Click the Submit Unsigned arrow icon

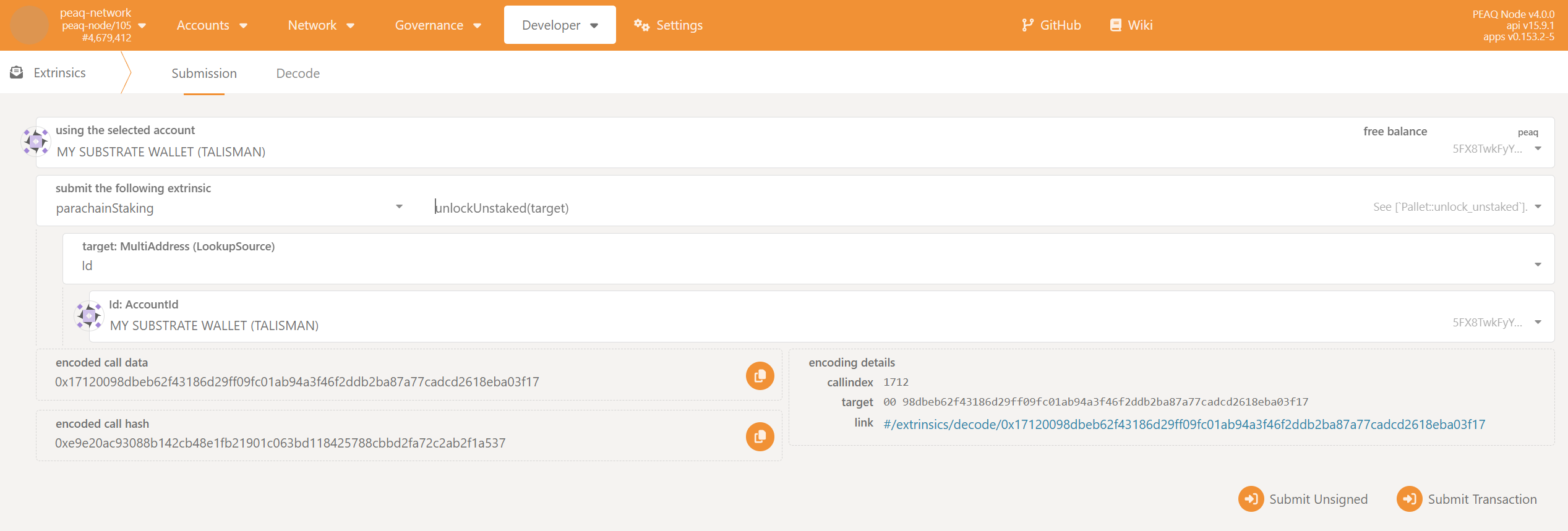(1251, 499)
